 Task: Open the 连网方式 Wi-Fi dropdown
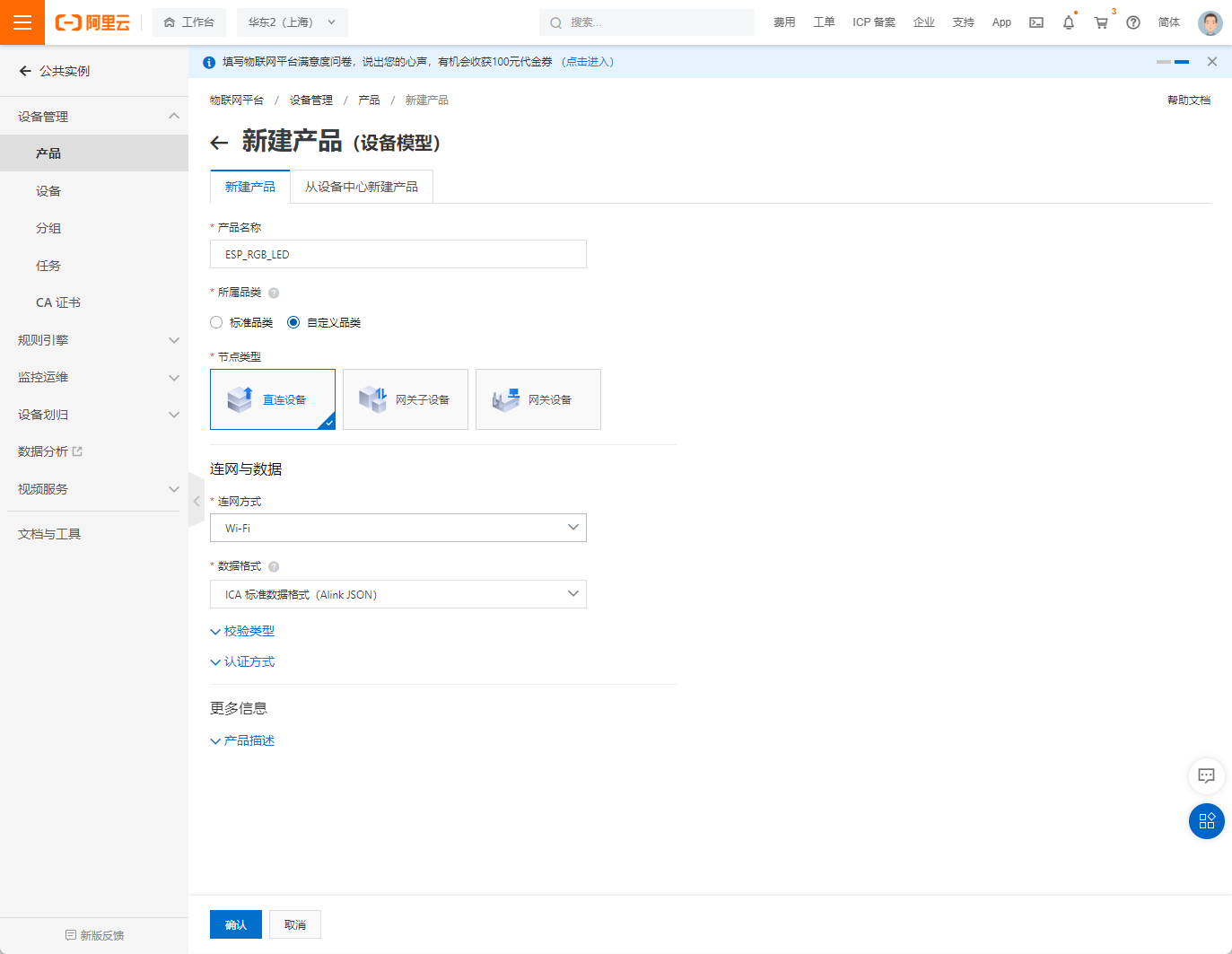coord(398,528)
